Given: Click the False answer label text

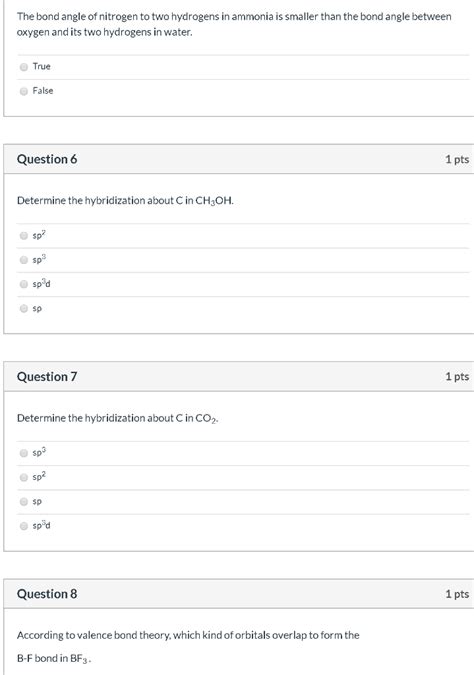Looking at the screenshot, I should (43, 90).
